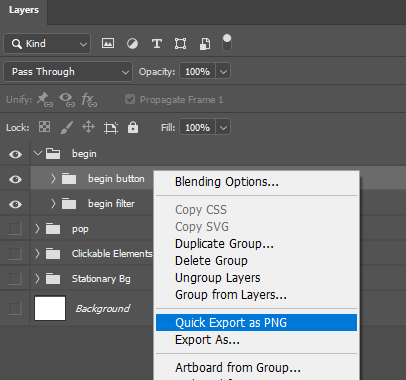Click the Unify layer style icon
This screenshot has width=406, height=380.
pyautogui.click(x=89, y=100)
